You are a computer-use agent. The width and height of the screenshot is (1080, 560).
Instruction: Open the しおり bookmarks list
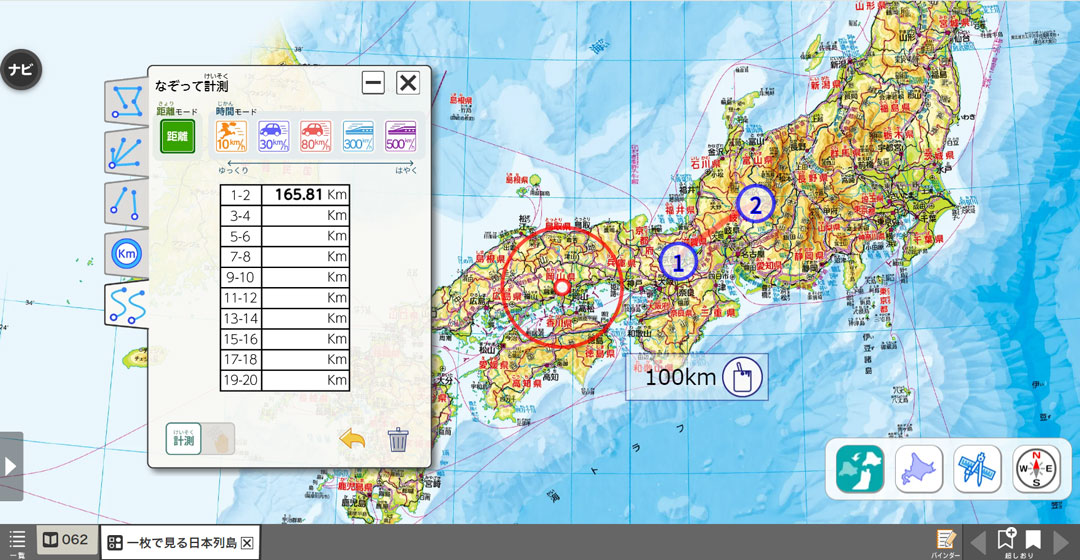1033,540
